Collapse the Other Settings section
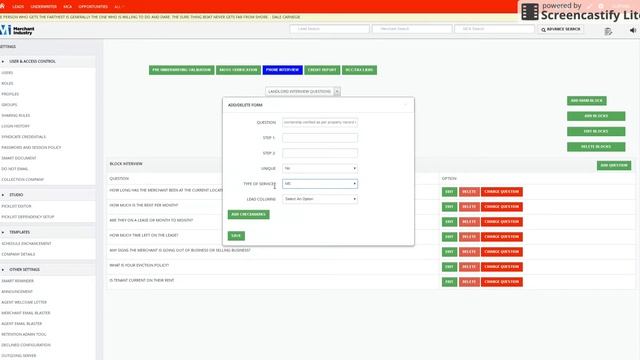 24,269
